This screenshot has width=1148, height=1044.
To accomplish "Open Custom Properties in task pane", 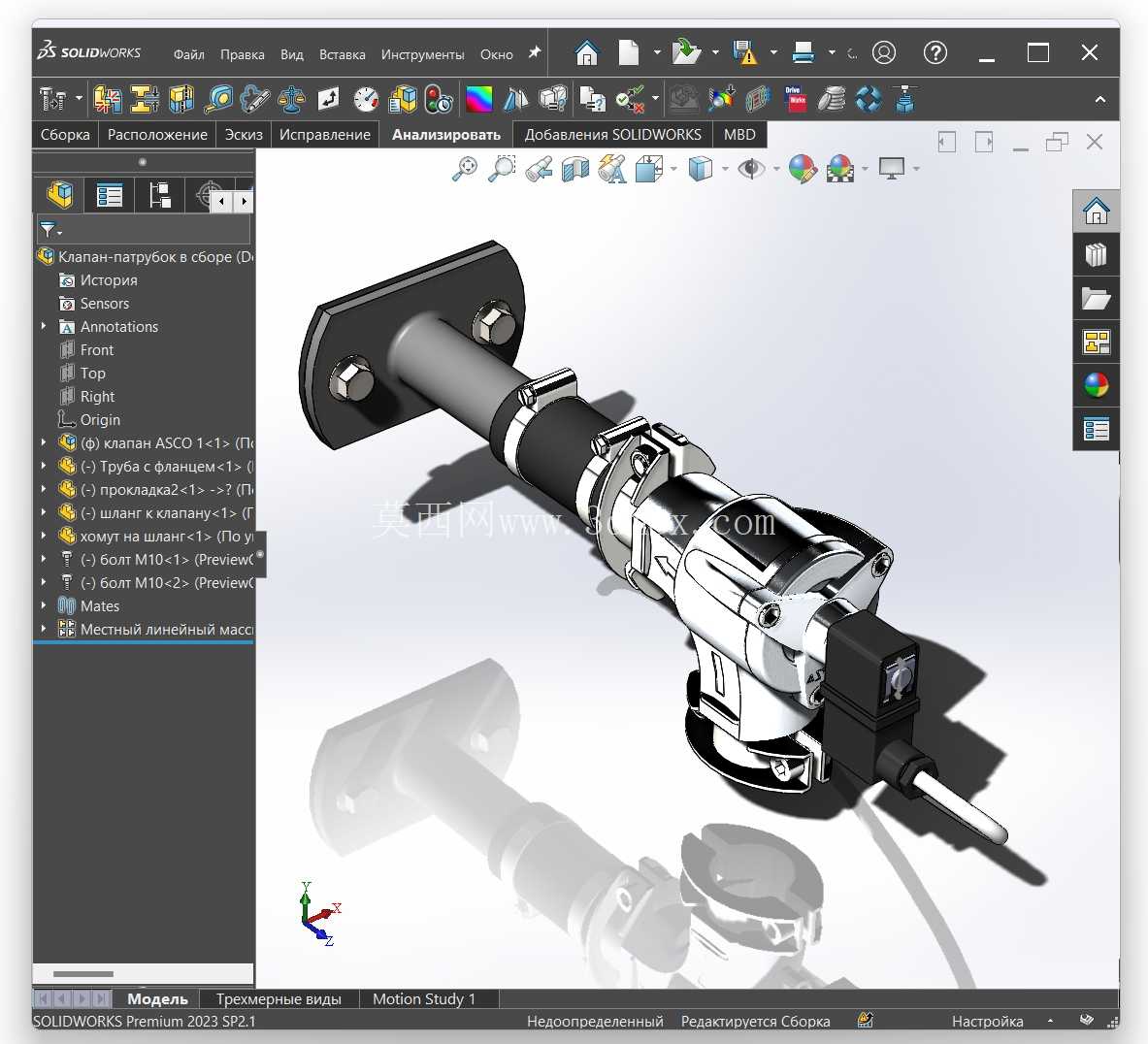I will [x=1096, y=429].
